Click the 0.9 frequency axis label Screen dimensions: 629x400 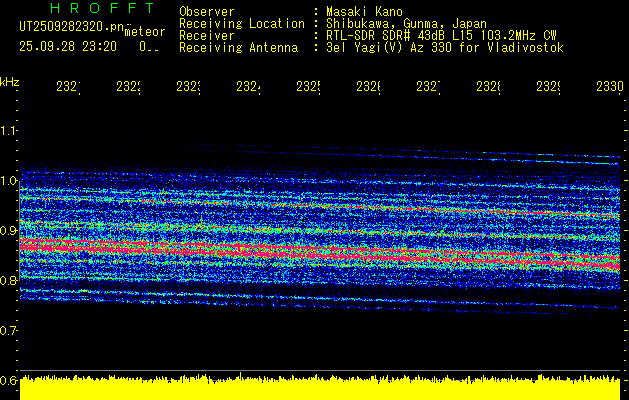click(x=8, y=230)
